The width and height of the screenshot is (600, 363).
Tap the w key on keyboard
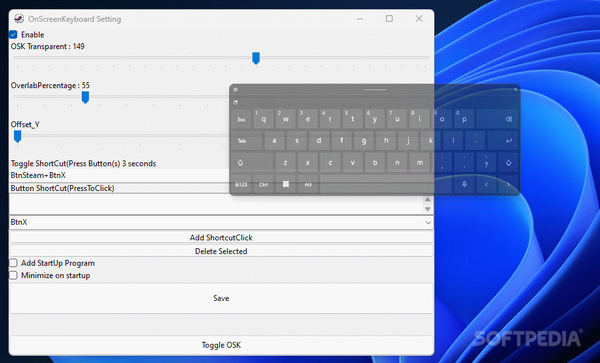[x=286, y=119]
